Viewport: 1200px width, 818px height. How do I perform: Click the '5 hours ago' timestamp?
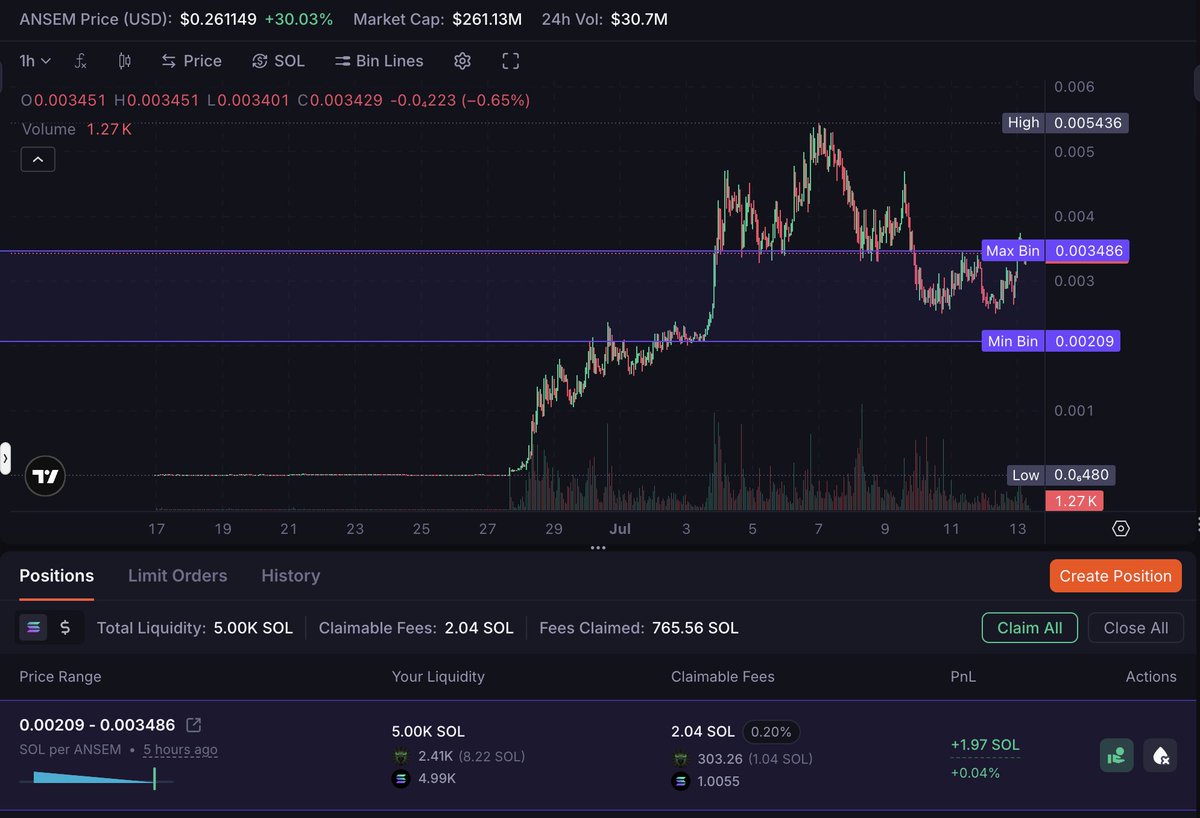[180, 750]
